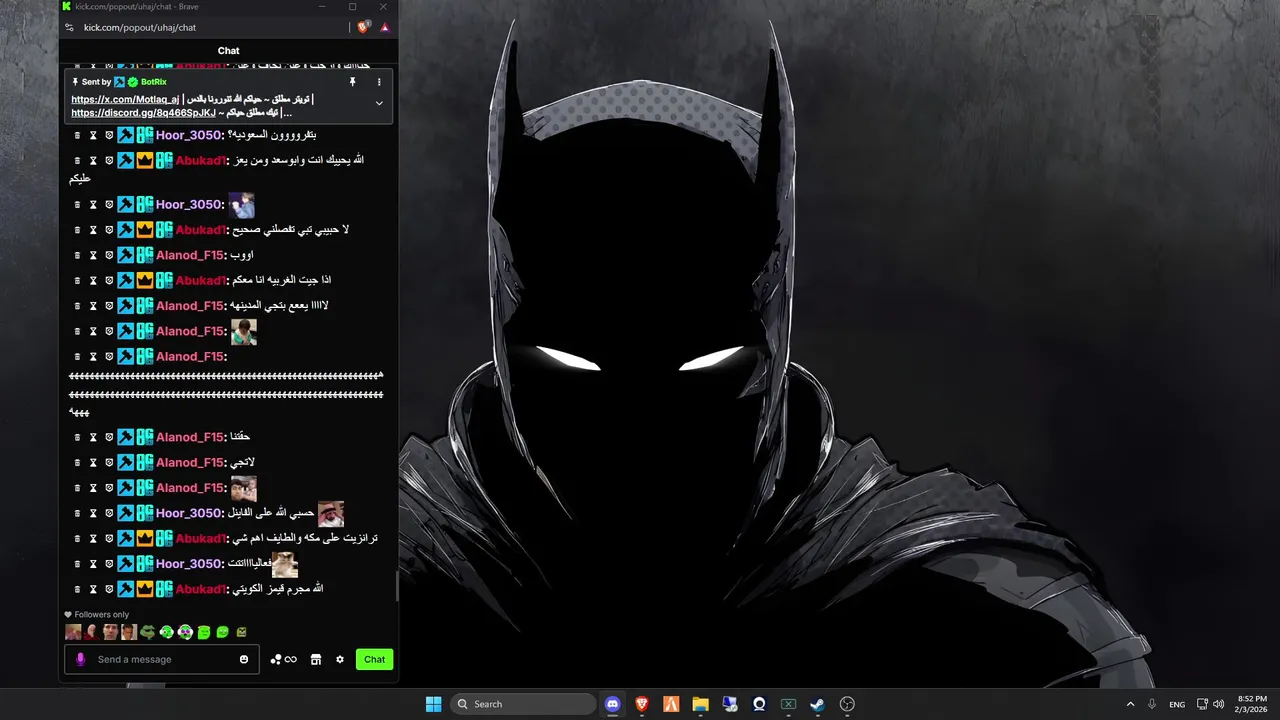1280x720 pixels.
Task: Click the purple microphone icon in message box
Action: [81, 659]
